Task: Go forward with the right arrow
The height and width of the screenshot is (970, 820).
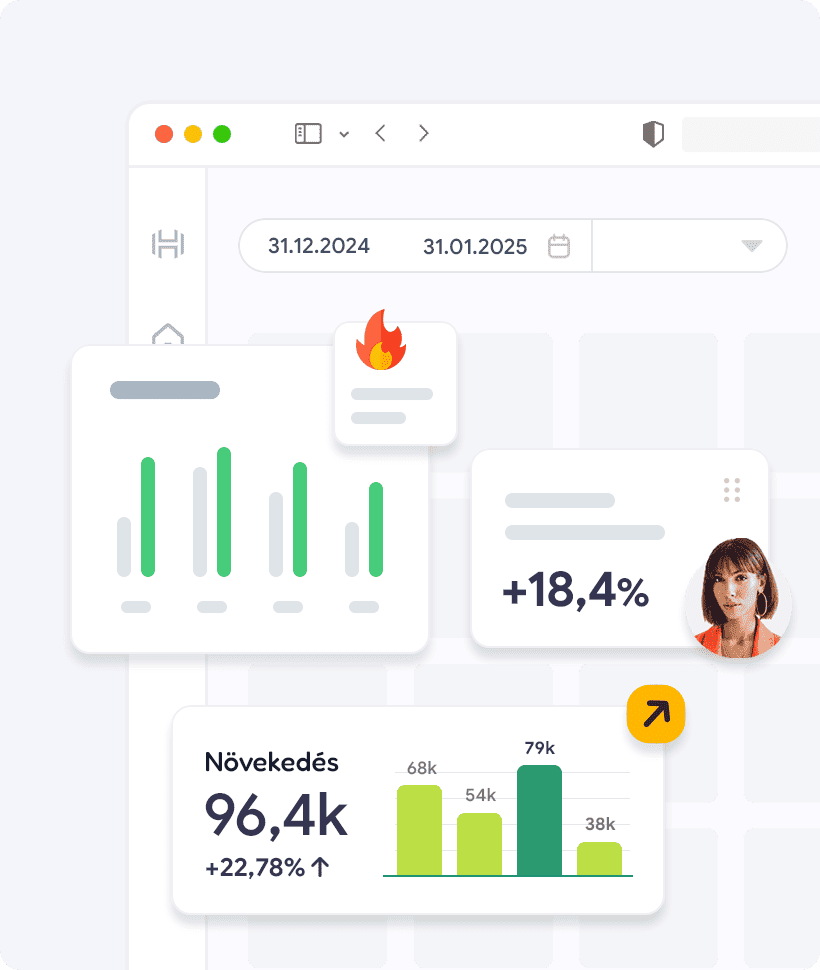Action: tap(424, 134)
